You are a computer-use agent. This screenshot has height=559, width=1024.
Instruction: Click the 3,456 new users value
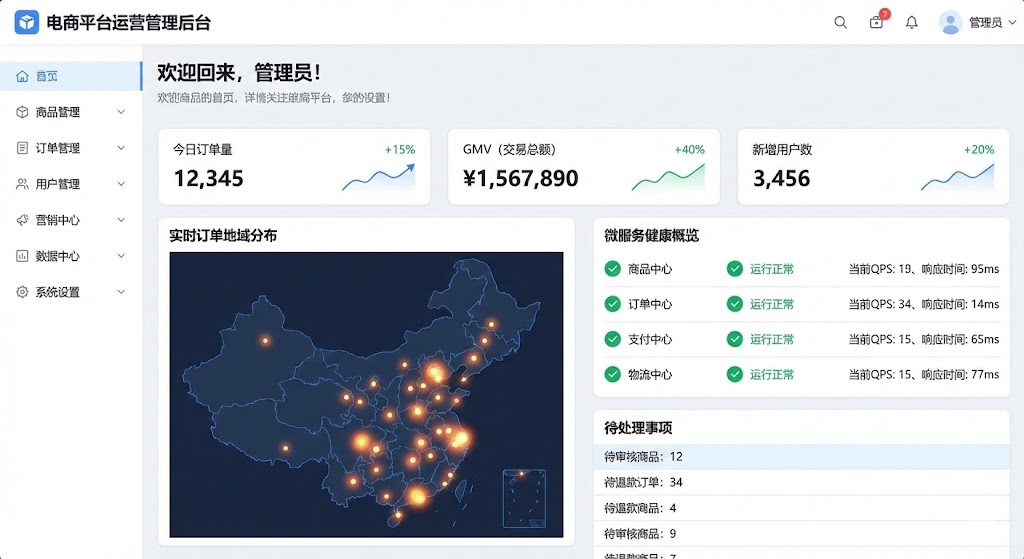pyautogui.click(x=782, y=178)
